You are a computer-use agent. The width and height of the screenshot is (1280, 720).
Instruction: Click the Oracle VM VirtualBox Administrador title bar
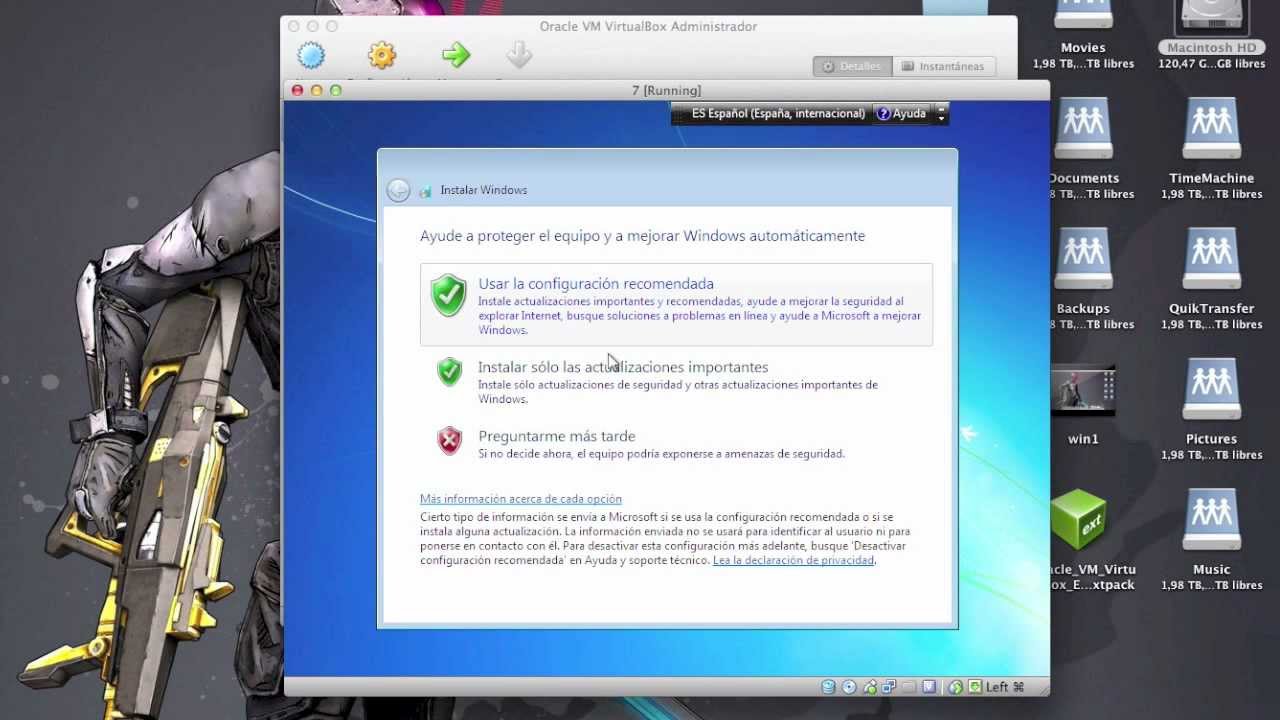point(648,26)
